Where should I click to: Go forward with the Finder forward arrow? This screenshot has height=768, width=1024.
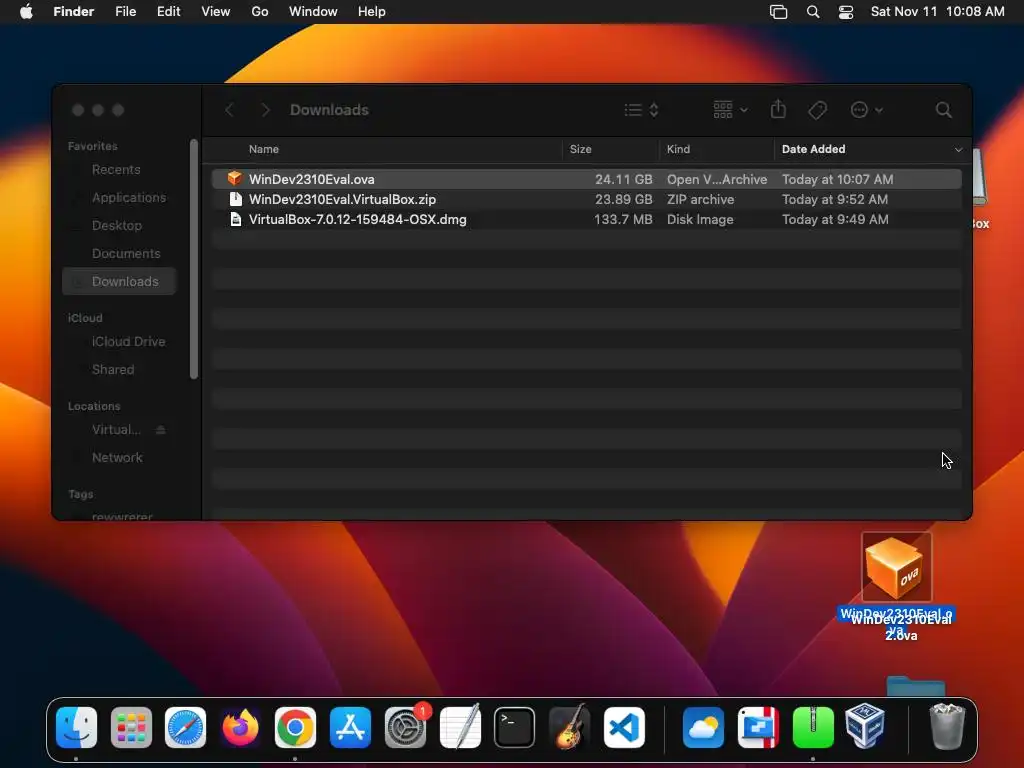pyautogui.click(x=264, y=110)
